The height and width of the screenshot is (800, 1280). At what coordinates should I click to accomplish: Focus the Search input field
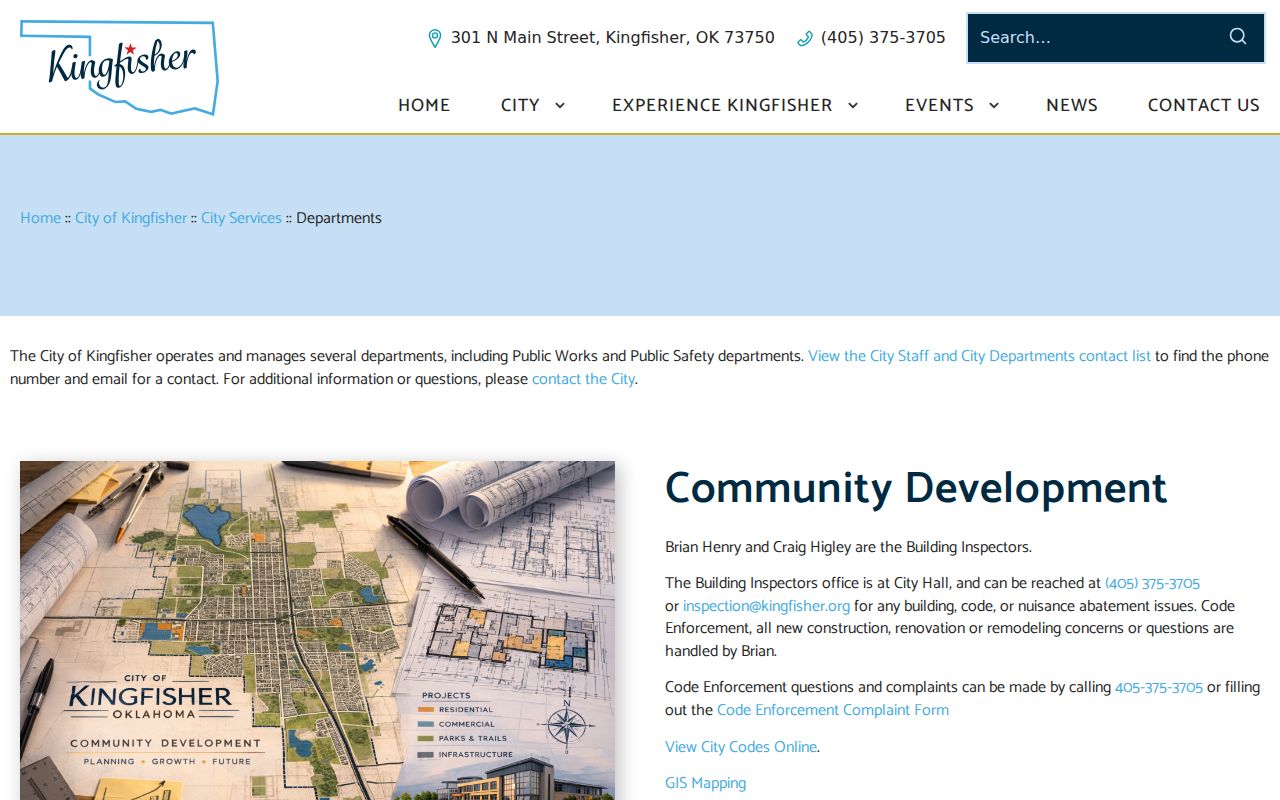coord(1097,38)
